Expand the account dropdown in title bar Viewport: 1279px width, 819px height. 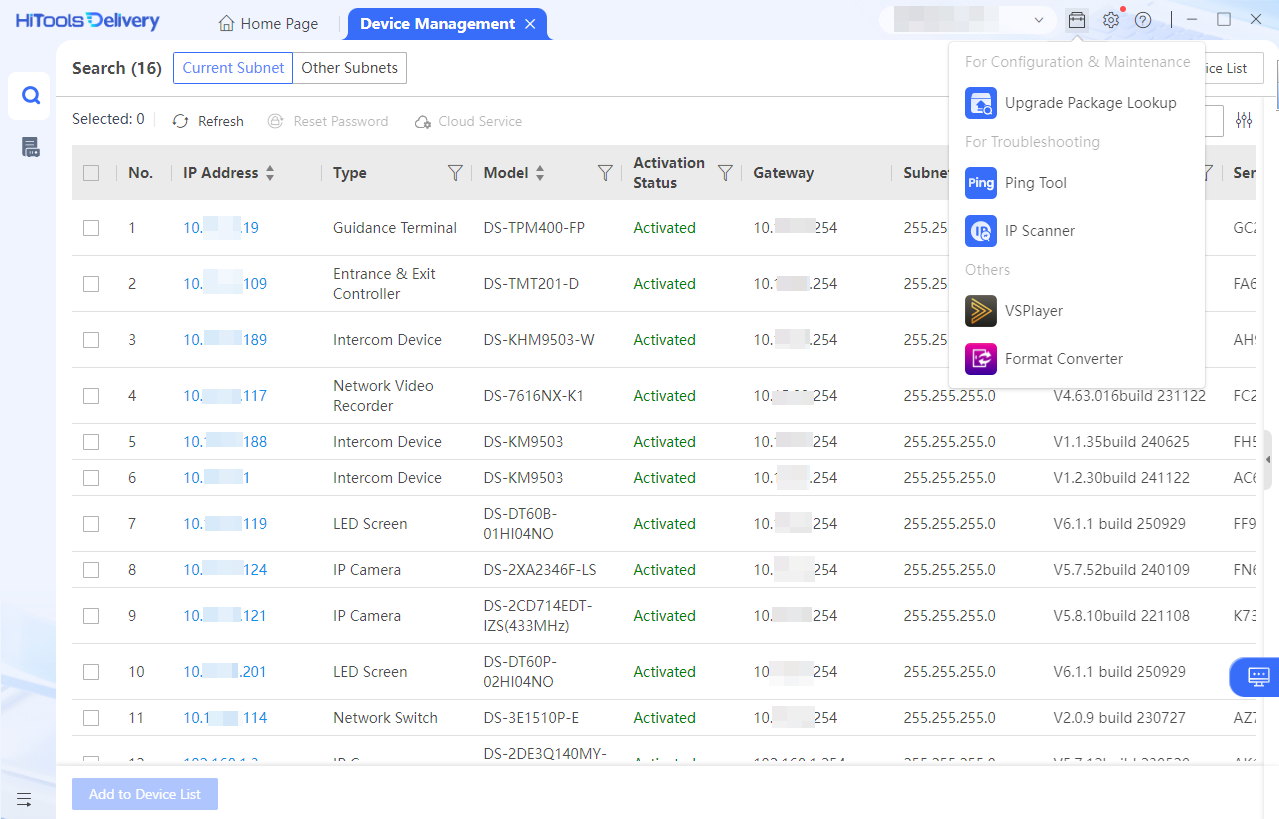point(1039,21)
